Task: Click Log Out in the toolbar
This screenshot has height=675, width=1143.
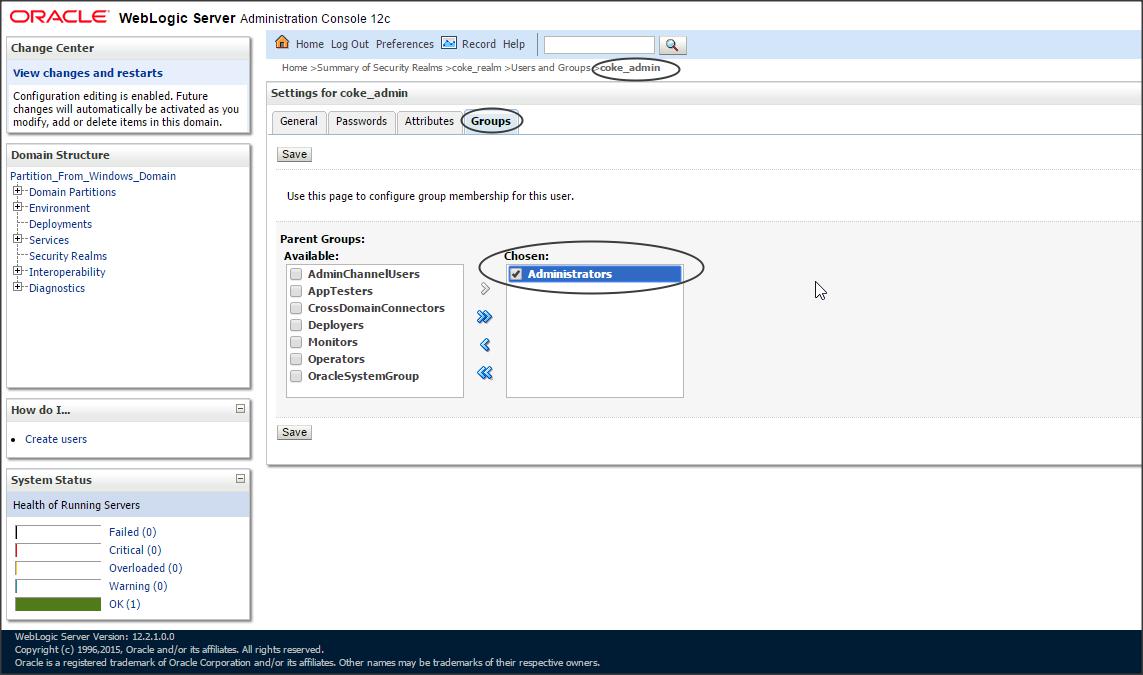Action: [350, 44]
